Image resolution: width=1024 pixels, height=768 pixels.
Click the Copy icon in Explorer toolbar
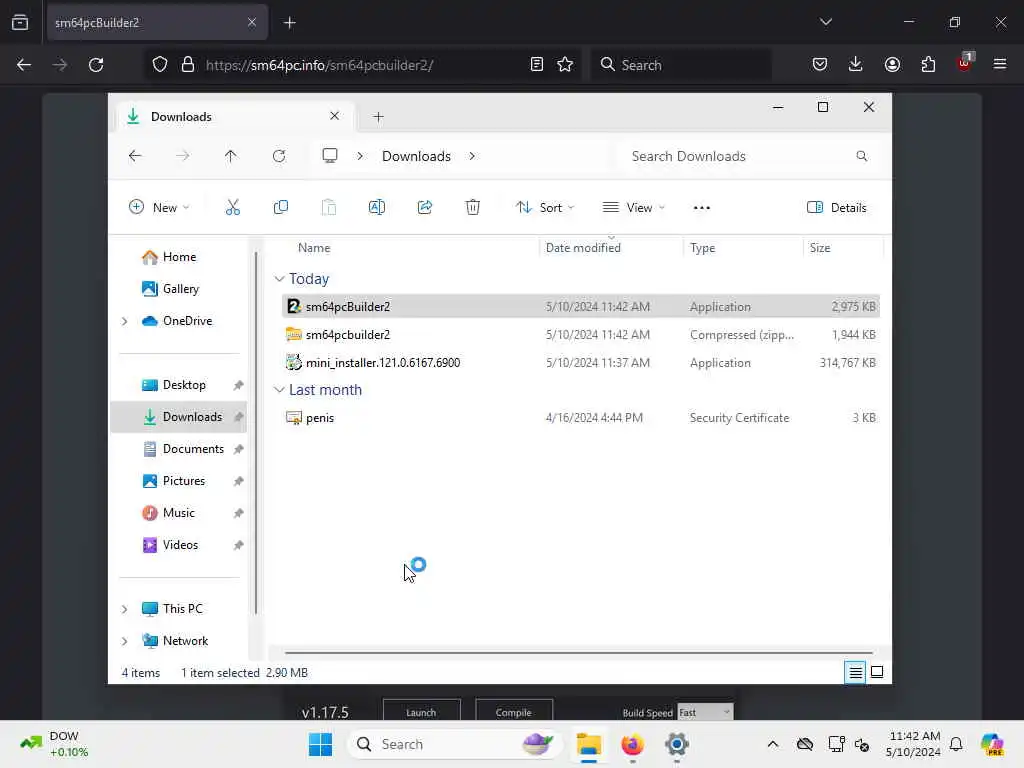coord(281,208)
